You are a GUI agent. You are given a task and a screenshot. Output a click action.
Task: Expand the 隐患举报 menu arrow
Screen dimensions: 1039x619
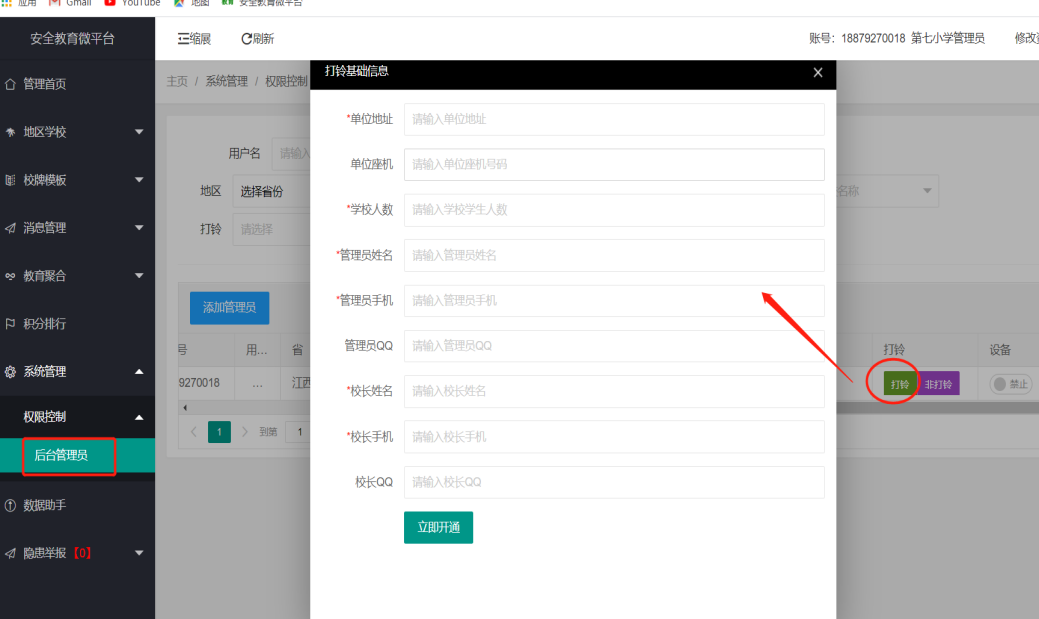(139, 553)
